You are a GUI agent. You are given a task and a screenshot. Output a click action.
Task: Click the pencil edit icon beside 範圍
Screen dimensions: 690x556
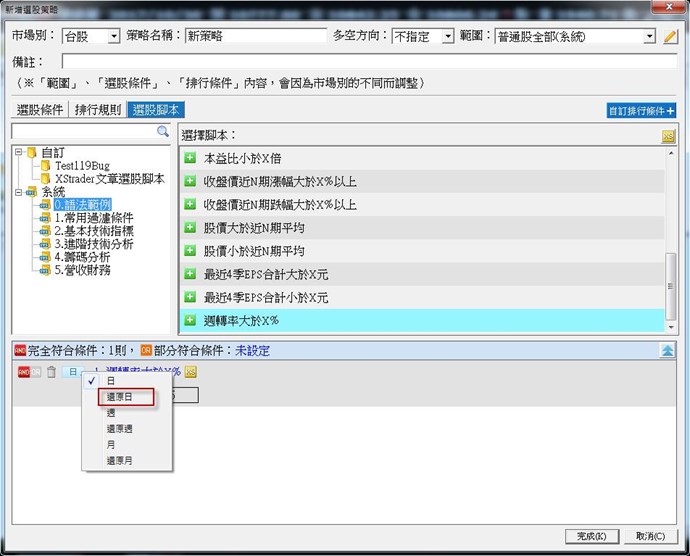(x=671, y=36)
